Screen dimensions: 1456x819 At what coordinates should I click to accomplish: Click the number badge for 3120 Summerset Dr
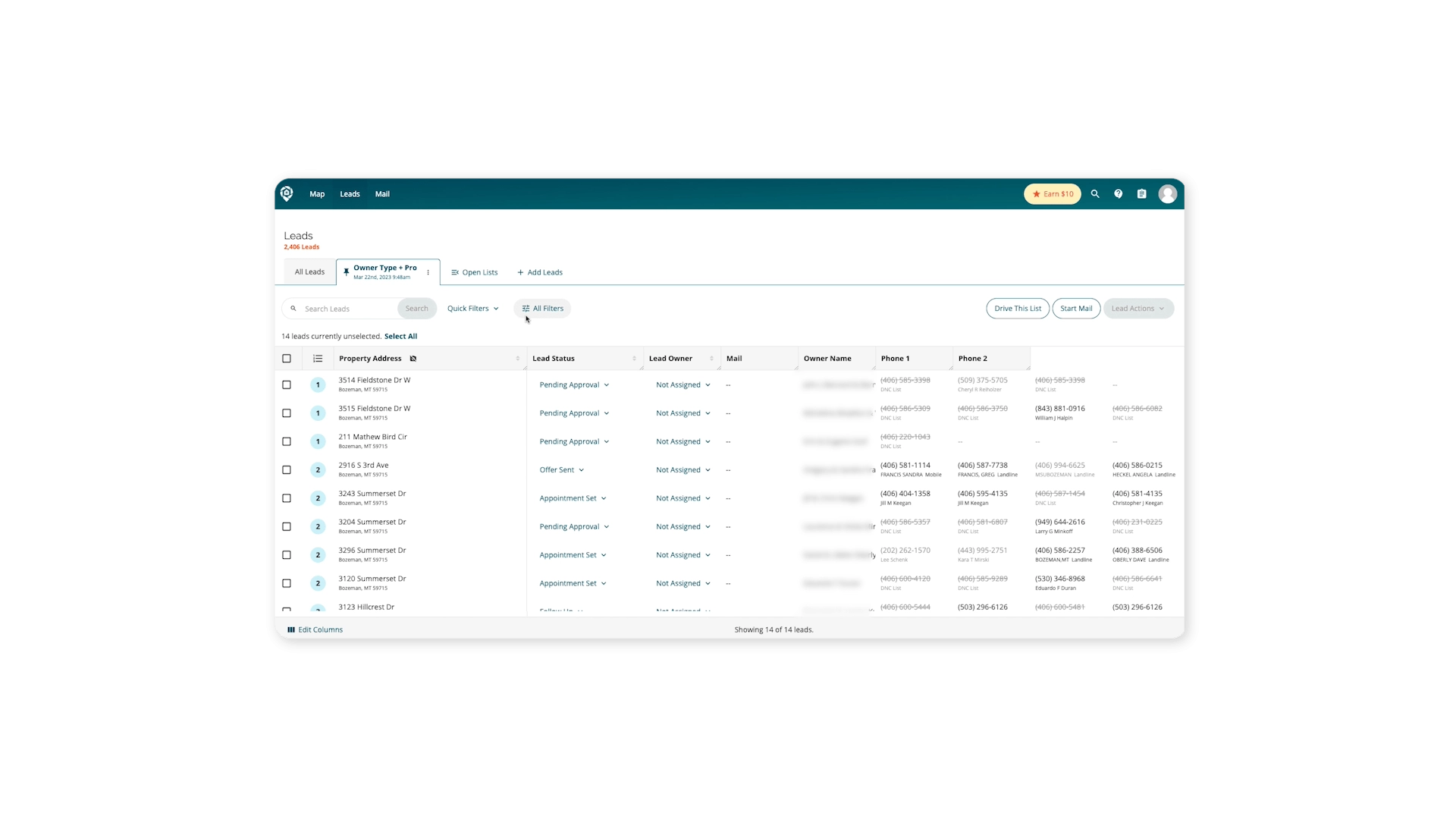point(318,583)
